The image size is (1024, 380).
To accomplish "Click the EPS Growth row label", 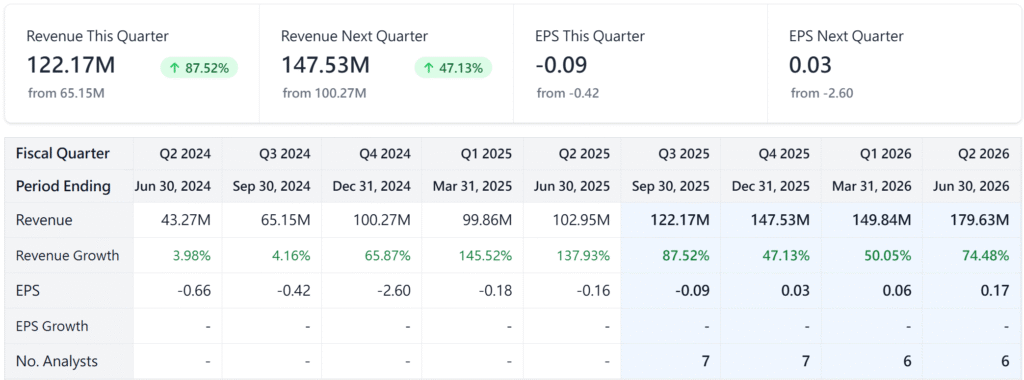I will pos(52,326).
